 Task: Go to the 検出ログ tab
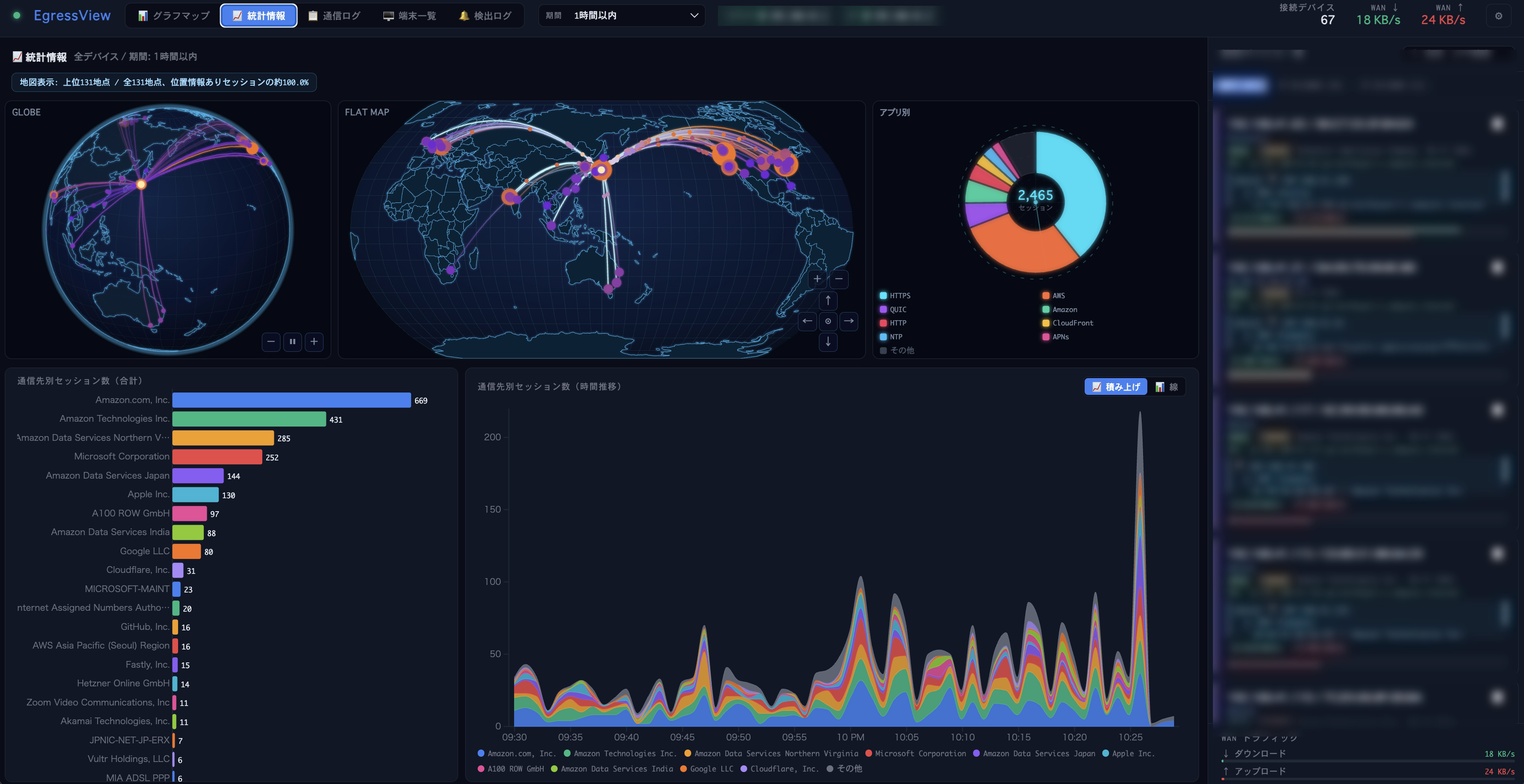pyautogui.click(x=485, y=16)
